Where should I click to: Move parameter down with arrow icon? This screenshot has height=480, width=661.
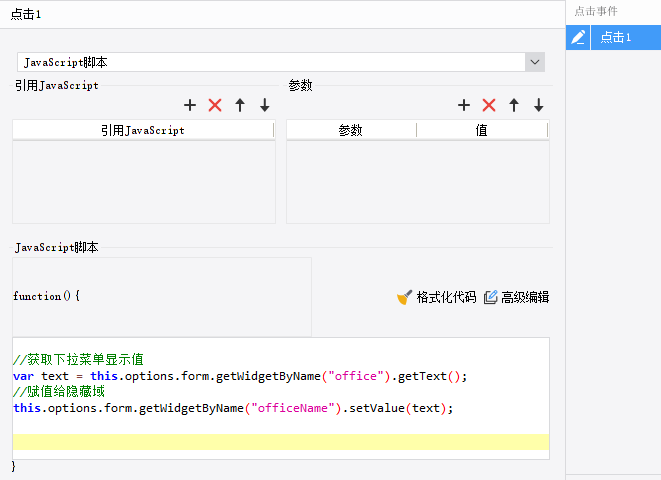(x=539, y=105)
